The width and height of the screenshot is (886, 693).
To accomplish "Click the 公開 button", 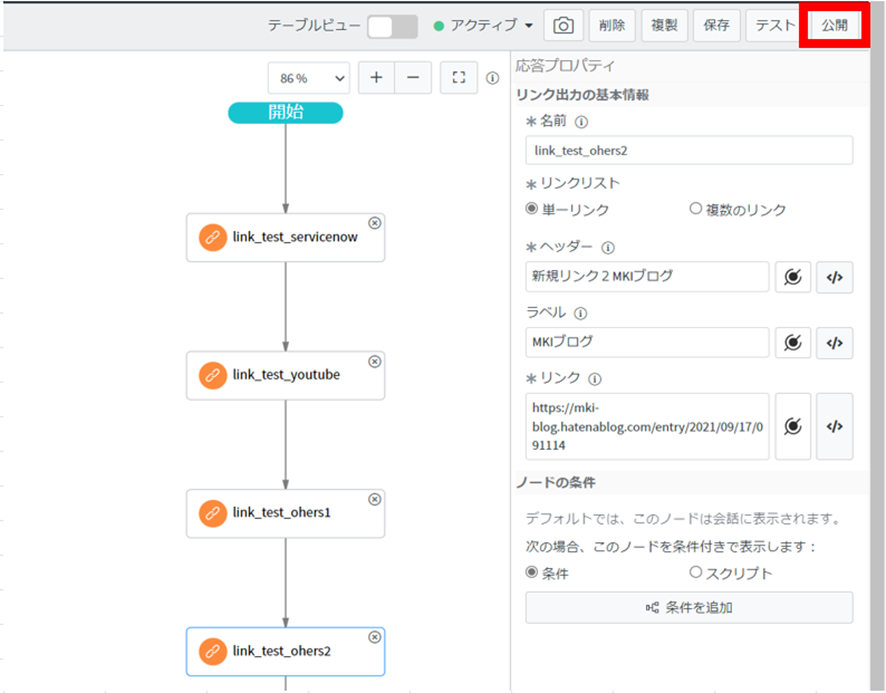I will [x=835, y=25].
